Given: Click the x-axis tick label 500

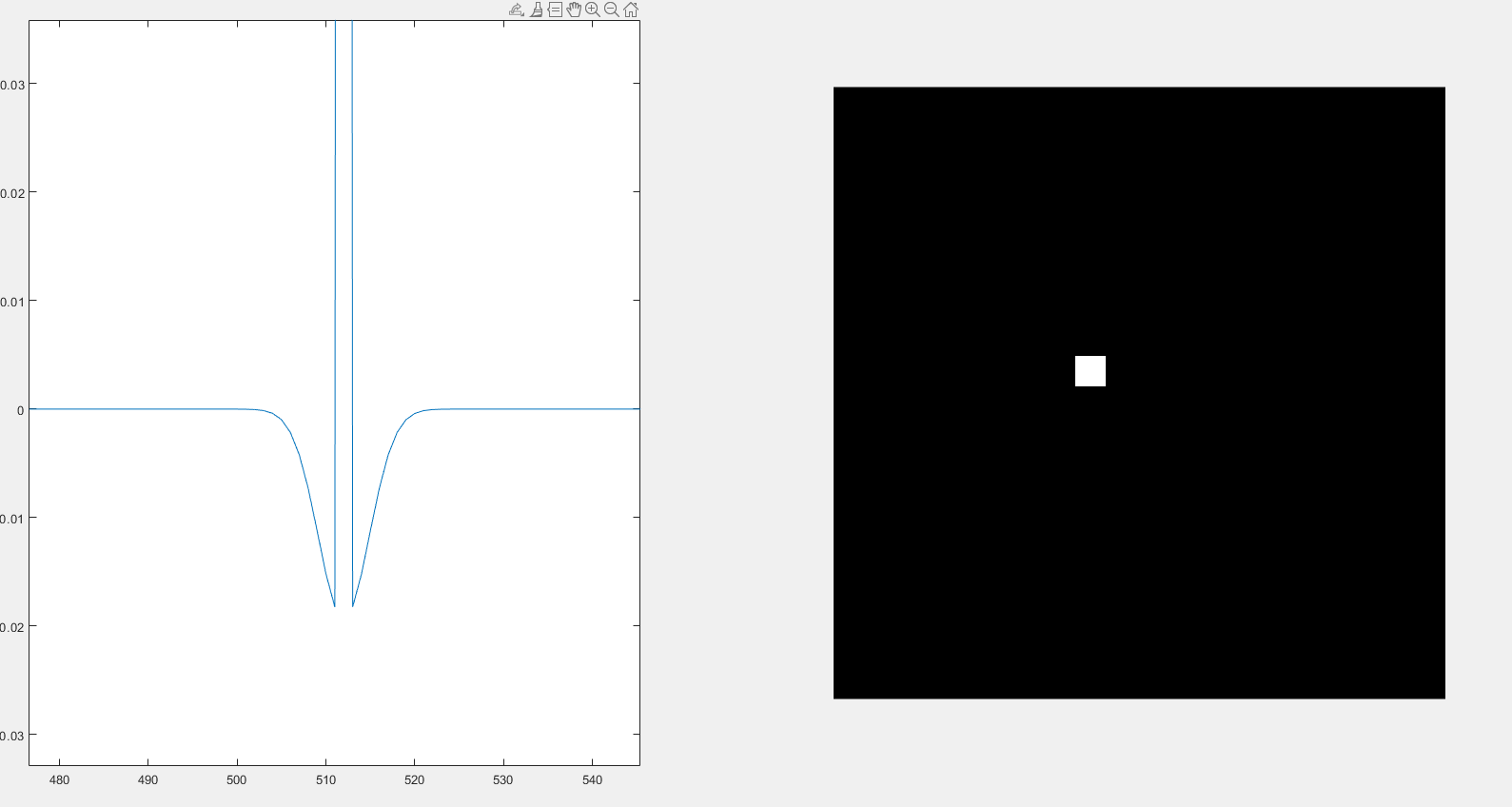Looking at the screenshot, I should (237, 779).
